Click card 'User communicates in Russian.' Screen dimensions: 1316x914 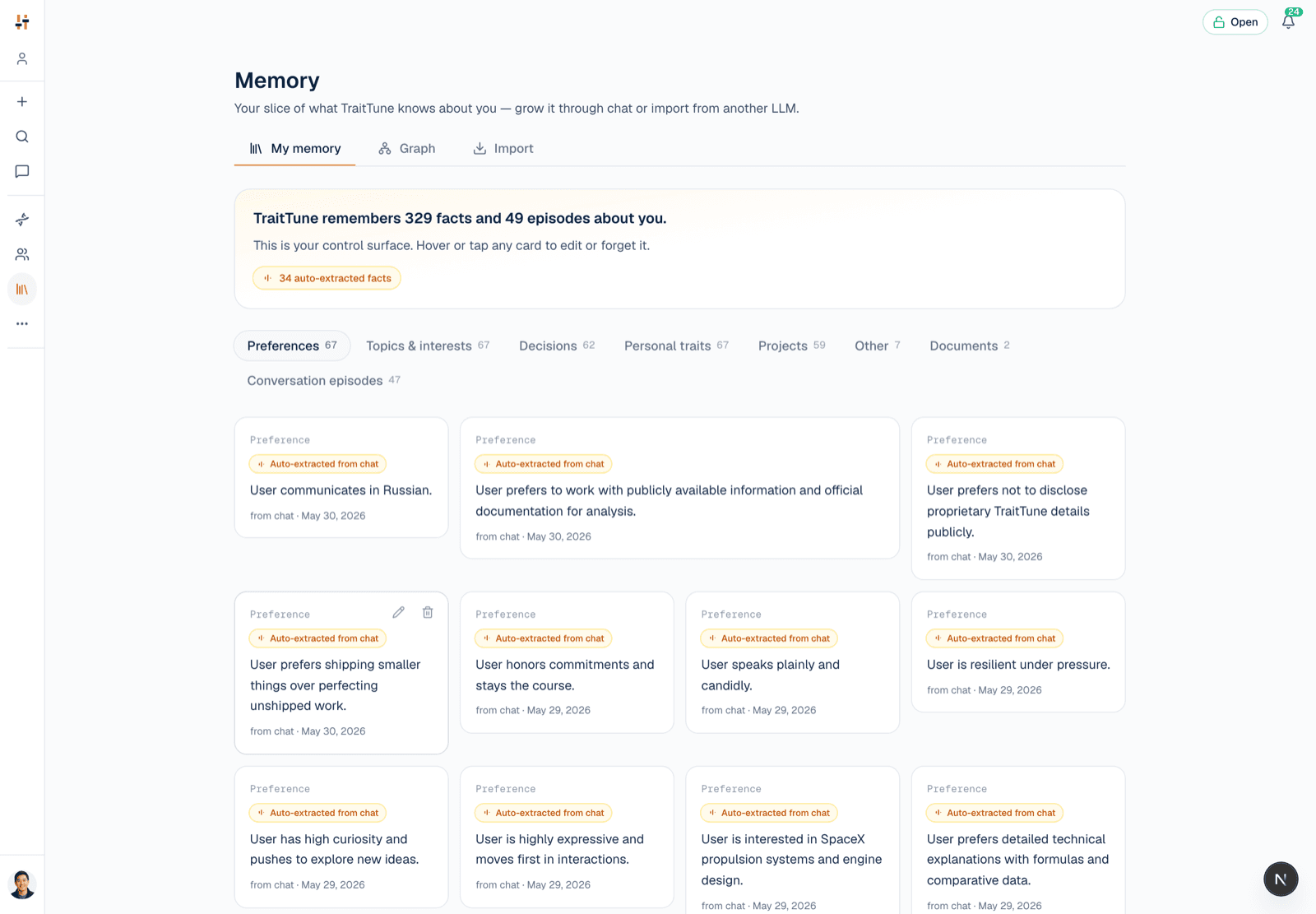[x=341, y=478]
